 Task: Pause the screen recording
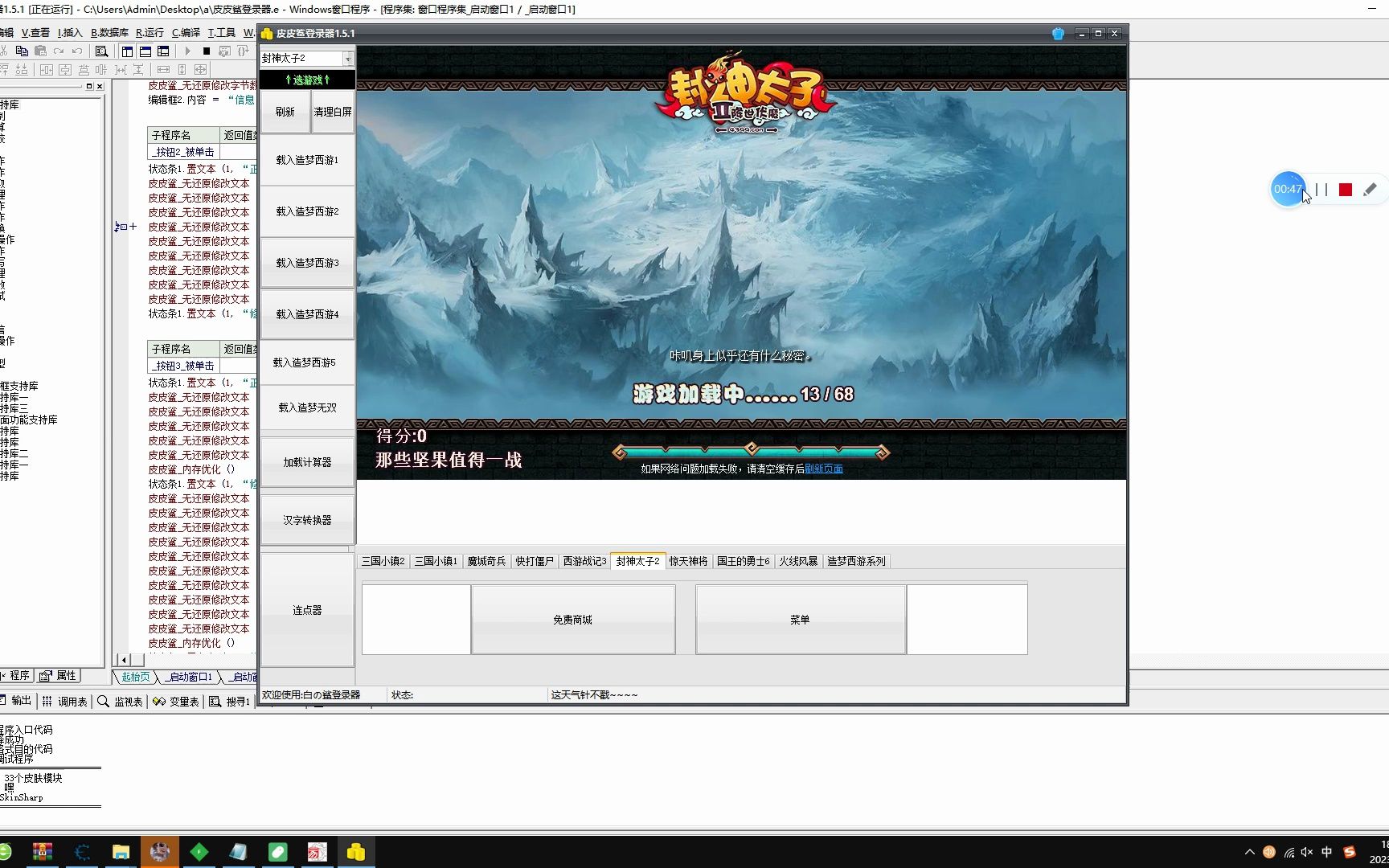(x=1321, y=190)
